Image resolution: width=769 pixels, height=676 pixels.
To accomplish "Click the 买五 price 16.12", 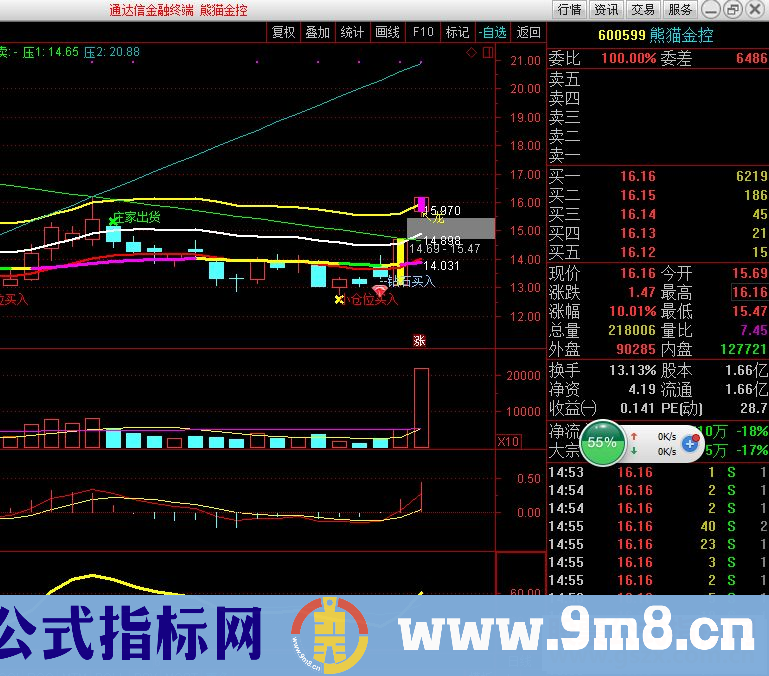I will coord(638,252).
